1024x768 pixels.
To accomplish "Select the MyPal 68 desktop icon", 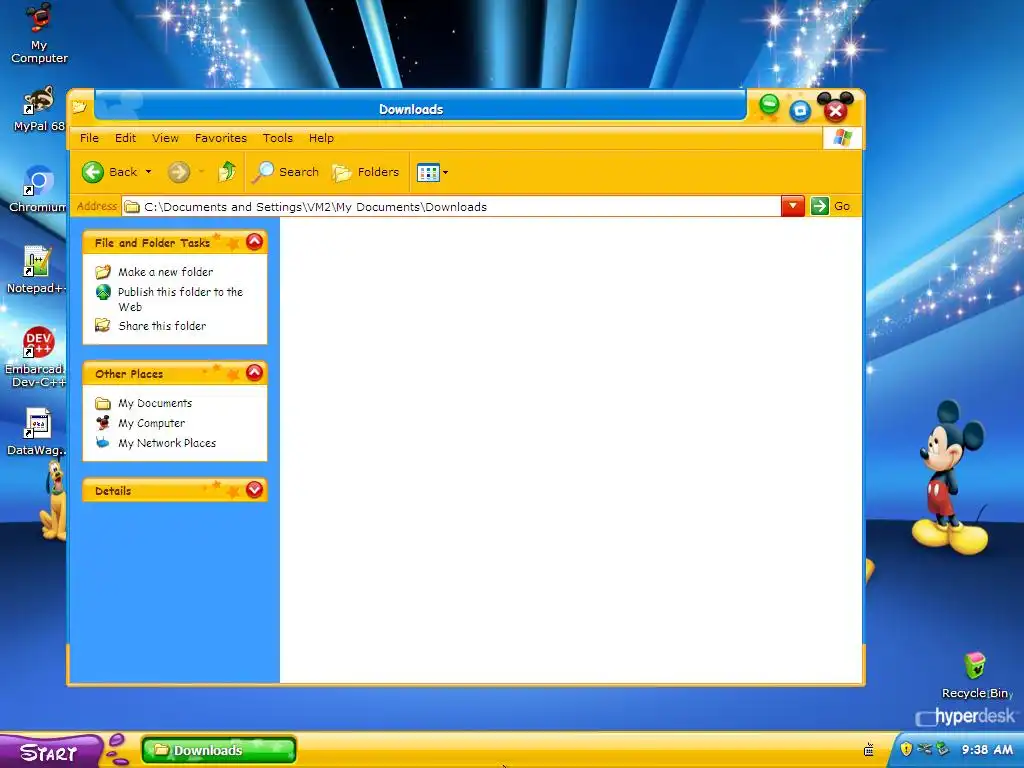I will tap(39, 109).
